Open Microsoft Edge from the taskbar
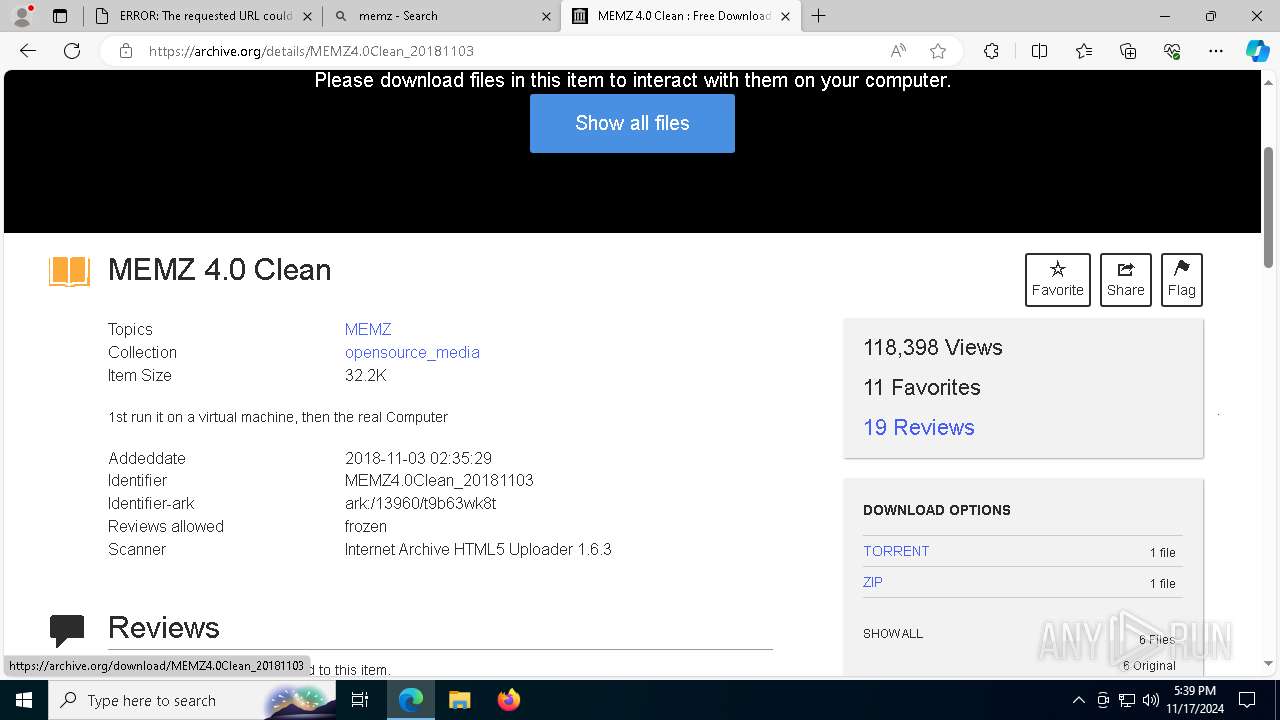Viewport: 1280px width, 720px height. point(411,700)
